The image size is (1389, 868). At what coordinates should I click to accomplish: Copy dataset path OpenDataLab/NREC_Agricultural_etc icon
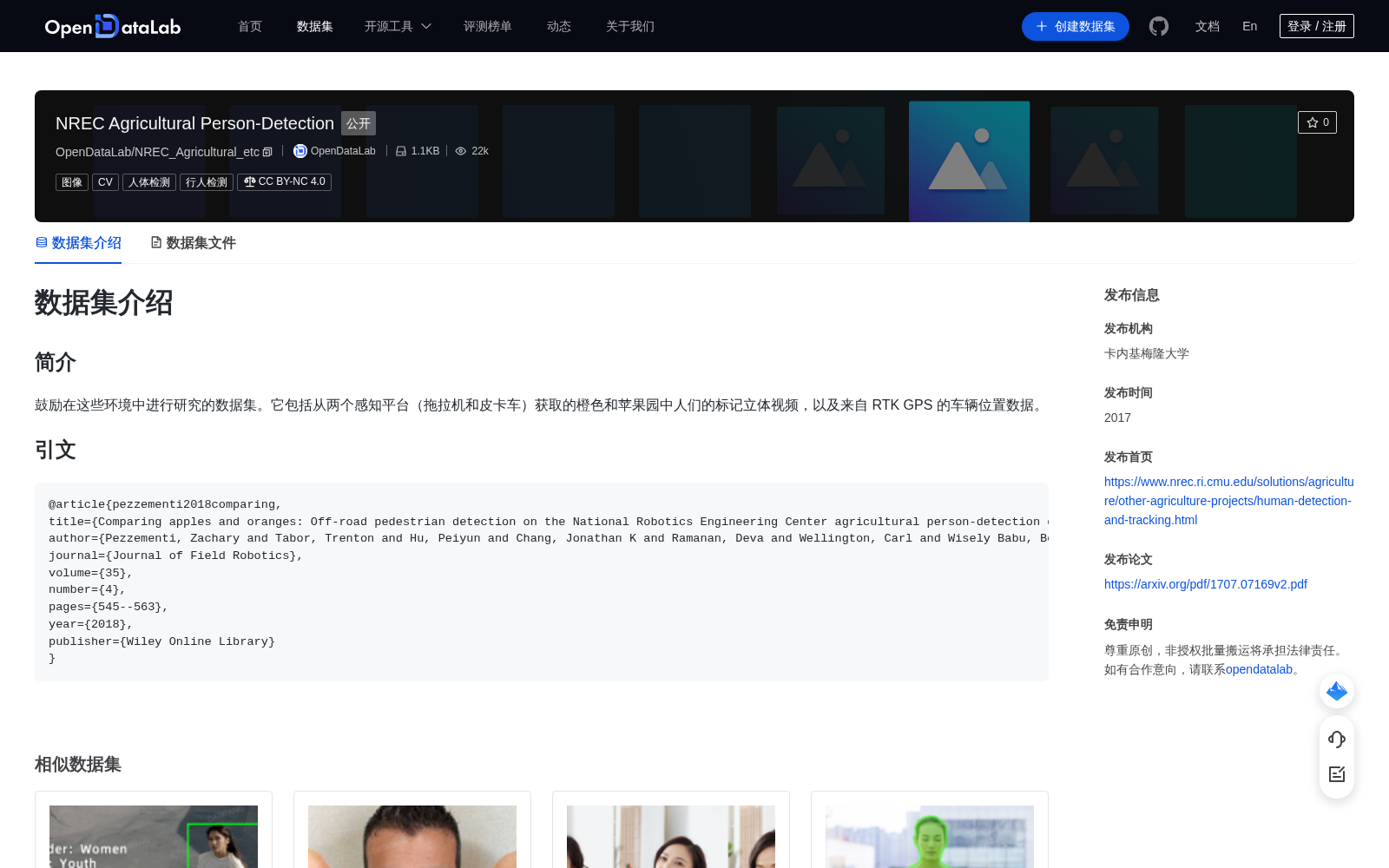click(267, 152)
